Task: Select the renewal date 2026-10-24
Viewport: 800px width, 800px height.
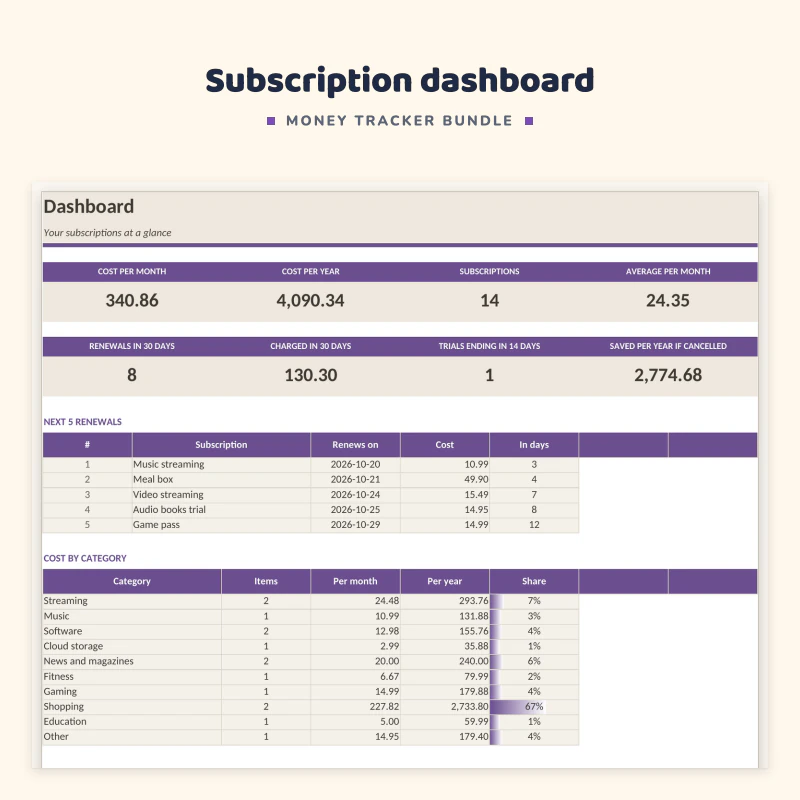Action: pos(355,494)
